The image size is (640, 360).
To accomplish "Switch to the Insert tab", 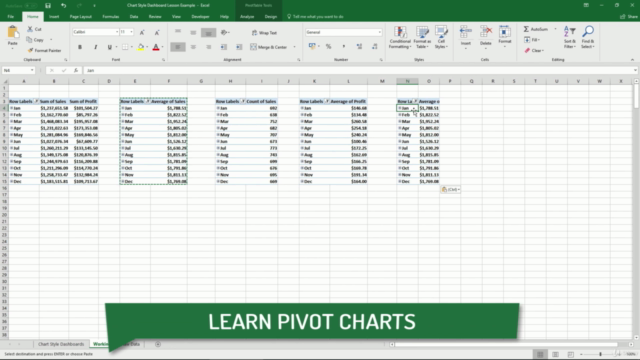I will point(54,17).
